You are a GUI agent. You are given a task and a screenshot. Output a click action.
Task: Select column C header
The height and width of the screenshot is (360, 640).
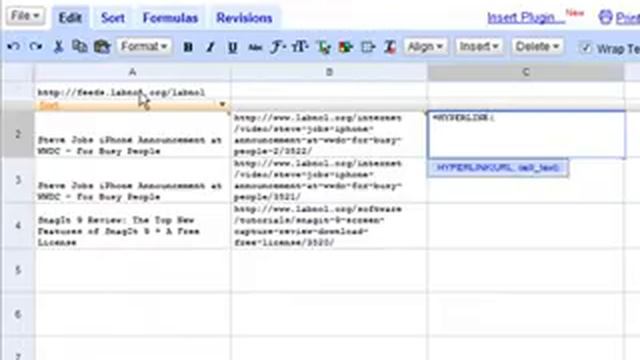(526, 72)
